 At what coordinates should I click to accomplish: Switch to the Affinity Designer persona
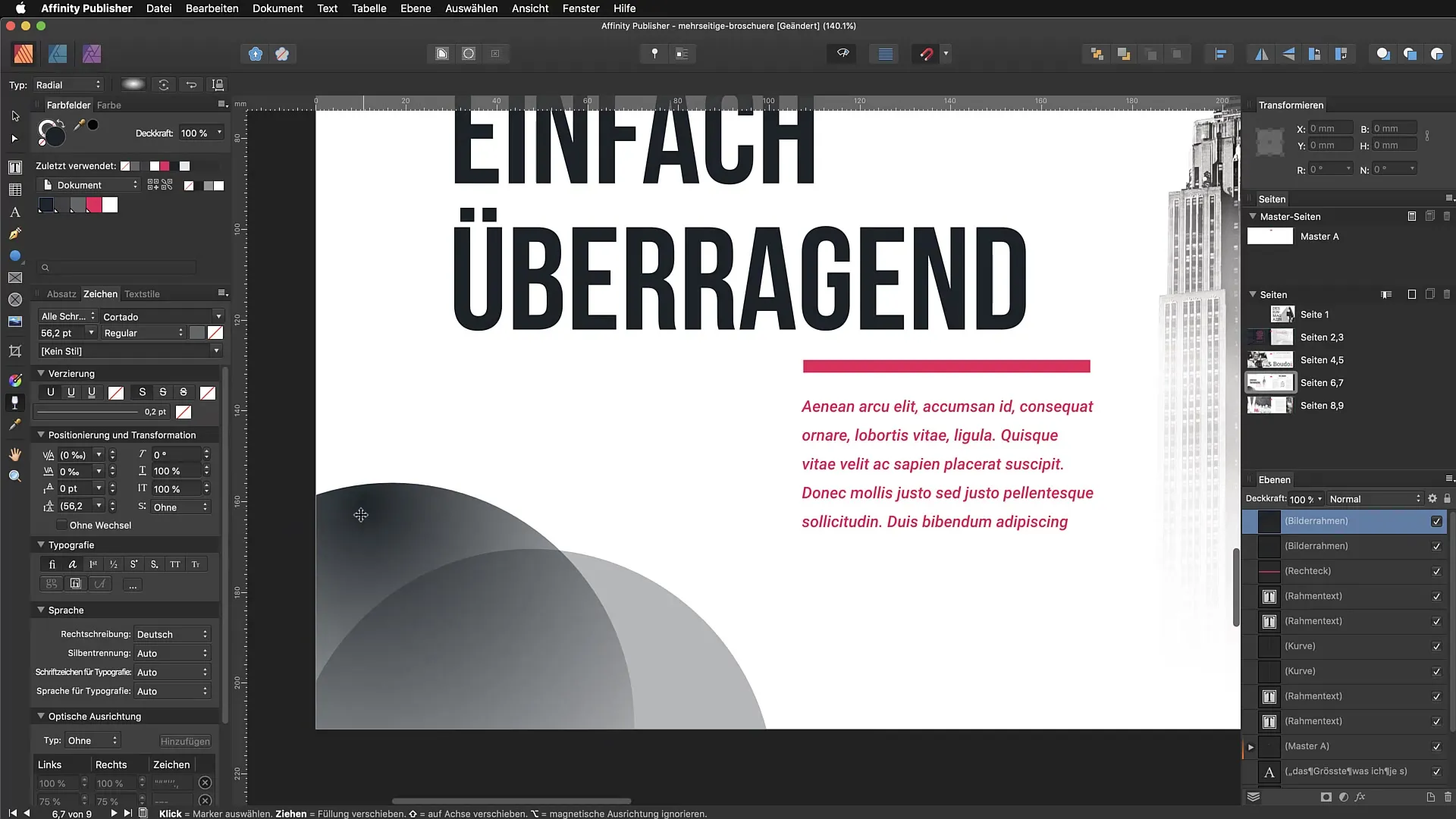click(x=58, y=54)
